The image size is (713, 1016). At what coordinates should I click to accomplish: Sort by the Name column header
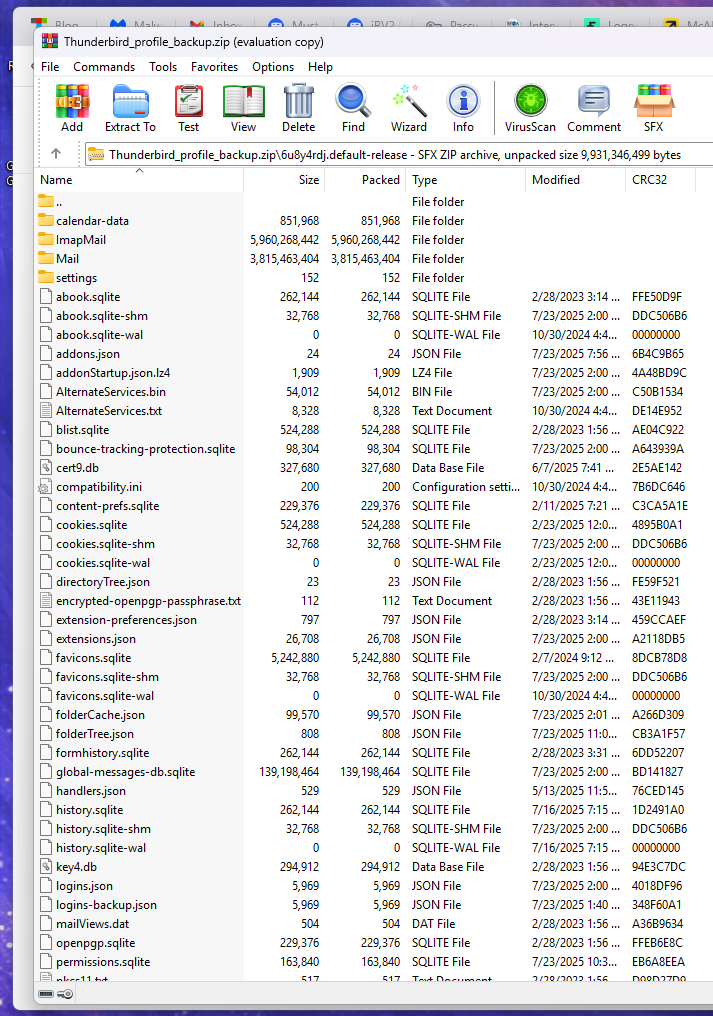[139, 179]
